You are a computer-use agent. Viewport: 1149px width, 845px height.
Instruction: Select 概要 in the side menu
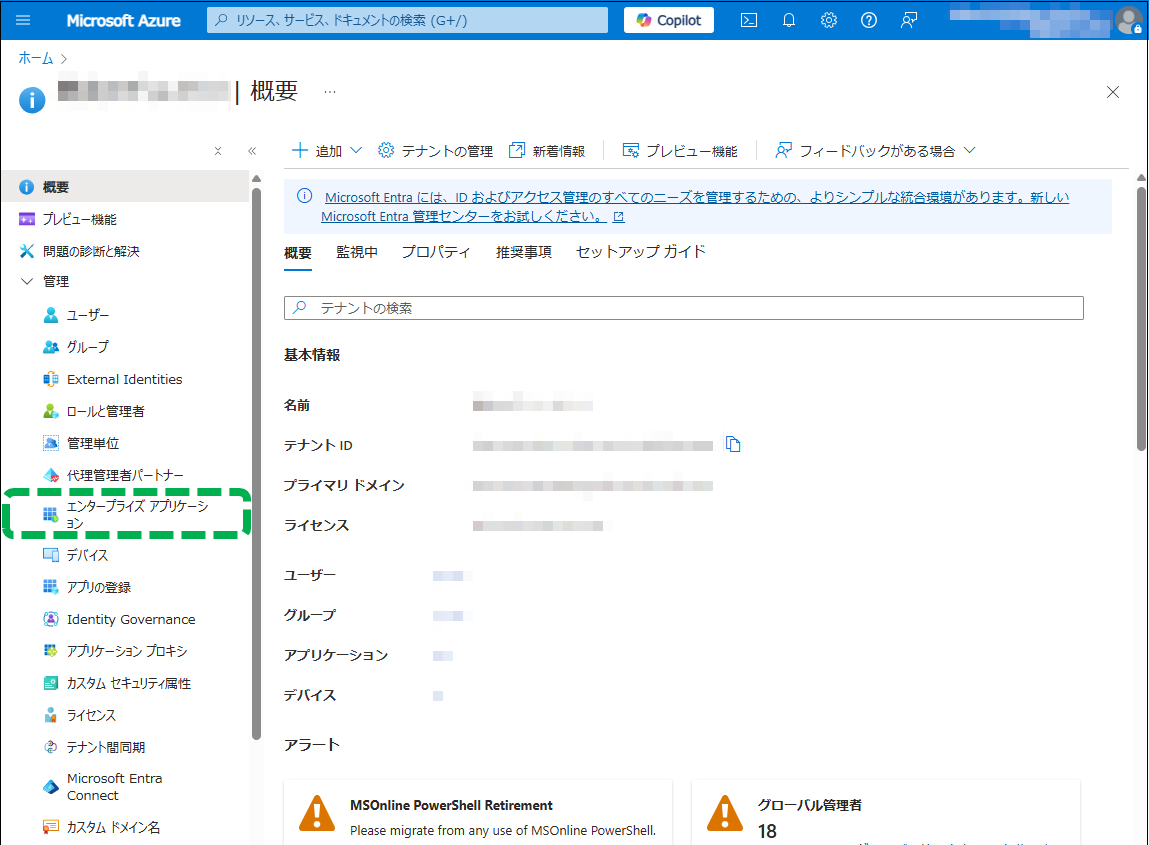tap(125, 187)
